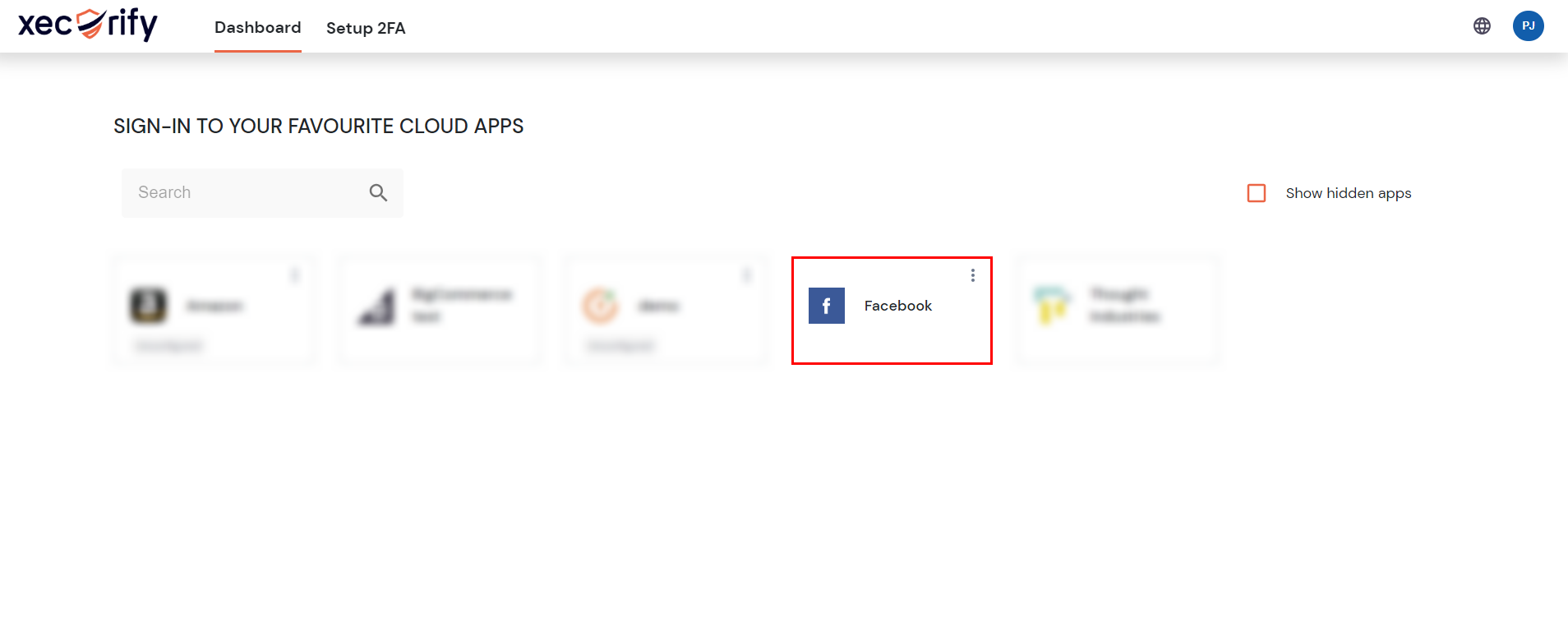Open the PJ user profile avatar
The width and height of the screenshot is (1568, 636).
click(x=1529, y=25)
